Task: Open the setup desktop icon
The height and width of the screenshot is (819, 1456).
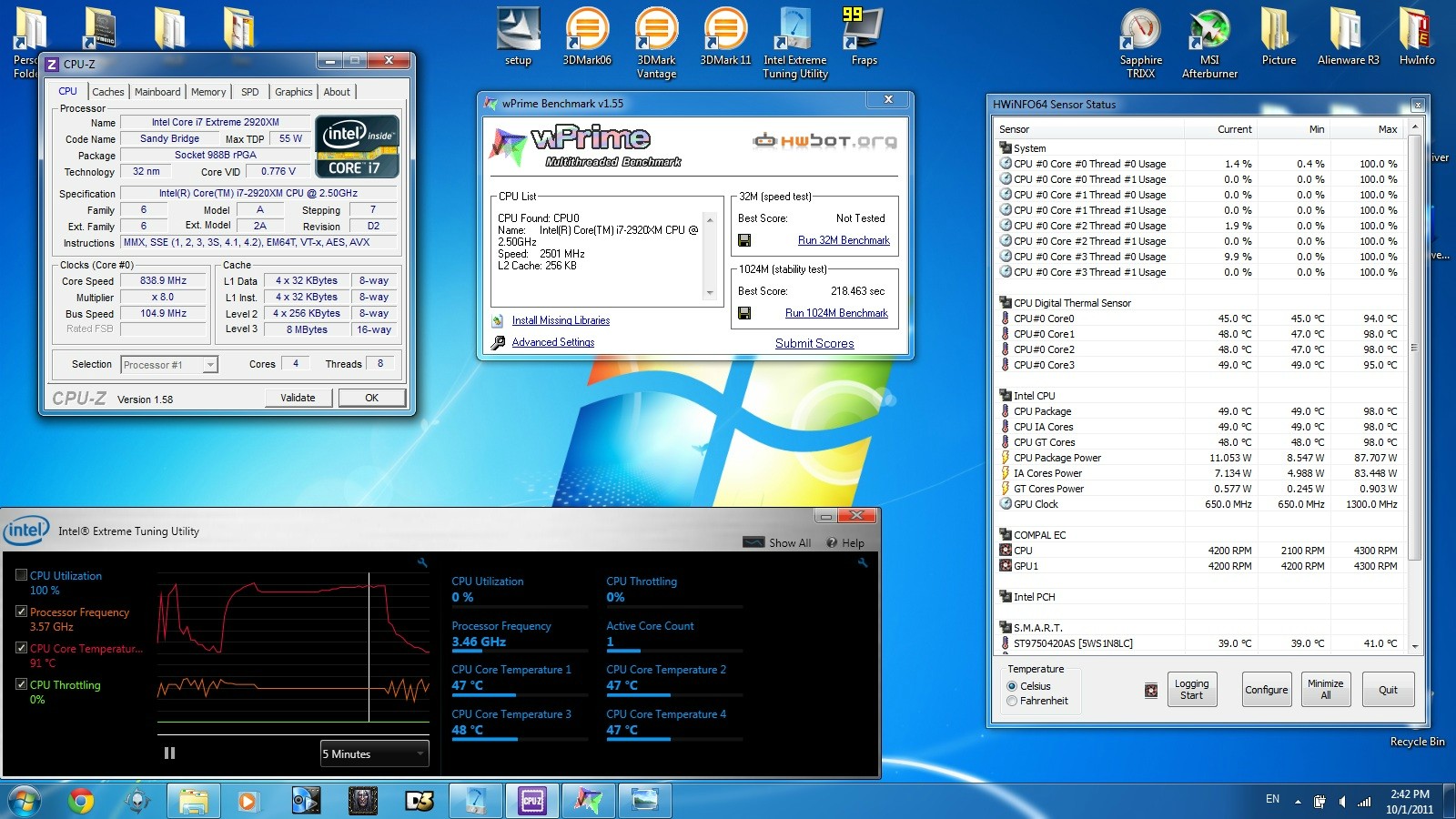Action: coord(518,37)
